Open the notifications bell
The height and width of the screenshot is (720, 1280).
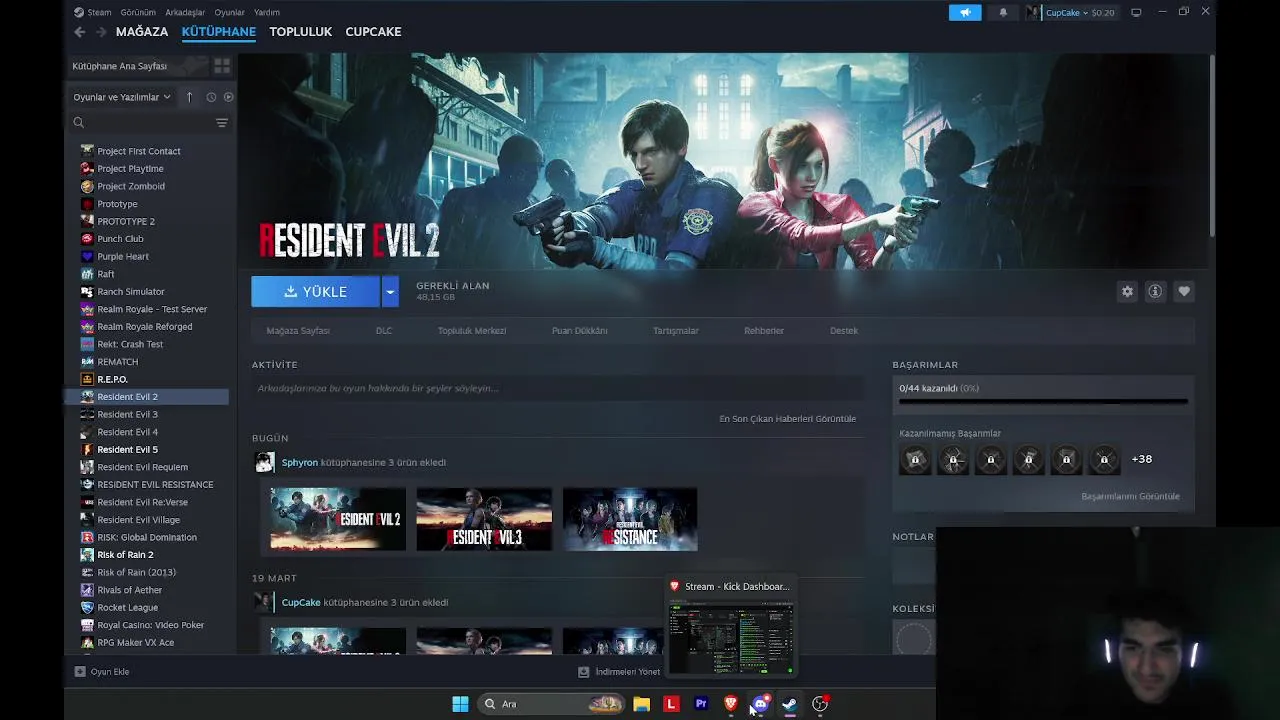tap(1003, 12)
